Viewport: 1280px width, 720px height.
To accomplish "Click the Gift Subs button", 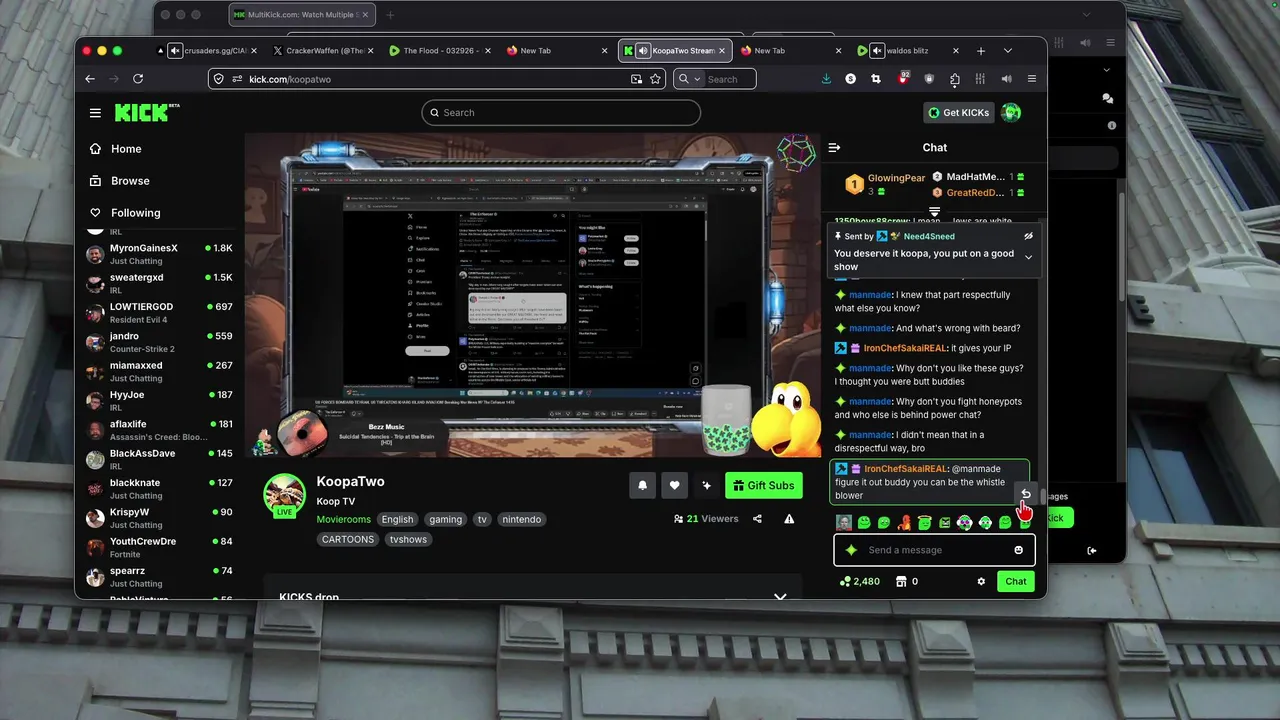I will click(764, 485).
